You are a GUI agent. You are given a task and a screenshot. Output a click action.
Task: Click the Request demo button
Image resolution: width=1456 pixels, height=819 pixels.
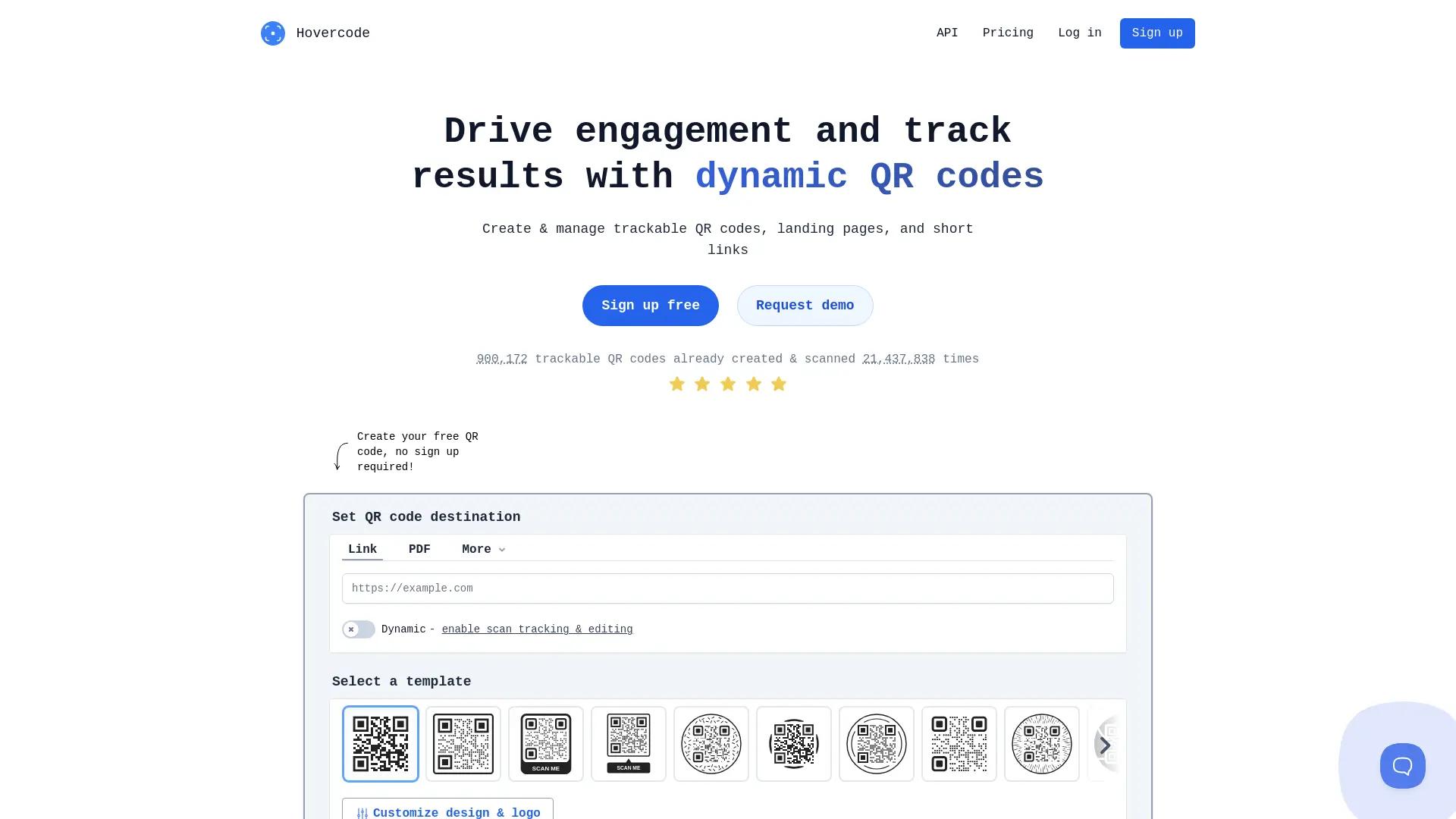click(805, 306)
